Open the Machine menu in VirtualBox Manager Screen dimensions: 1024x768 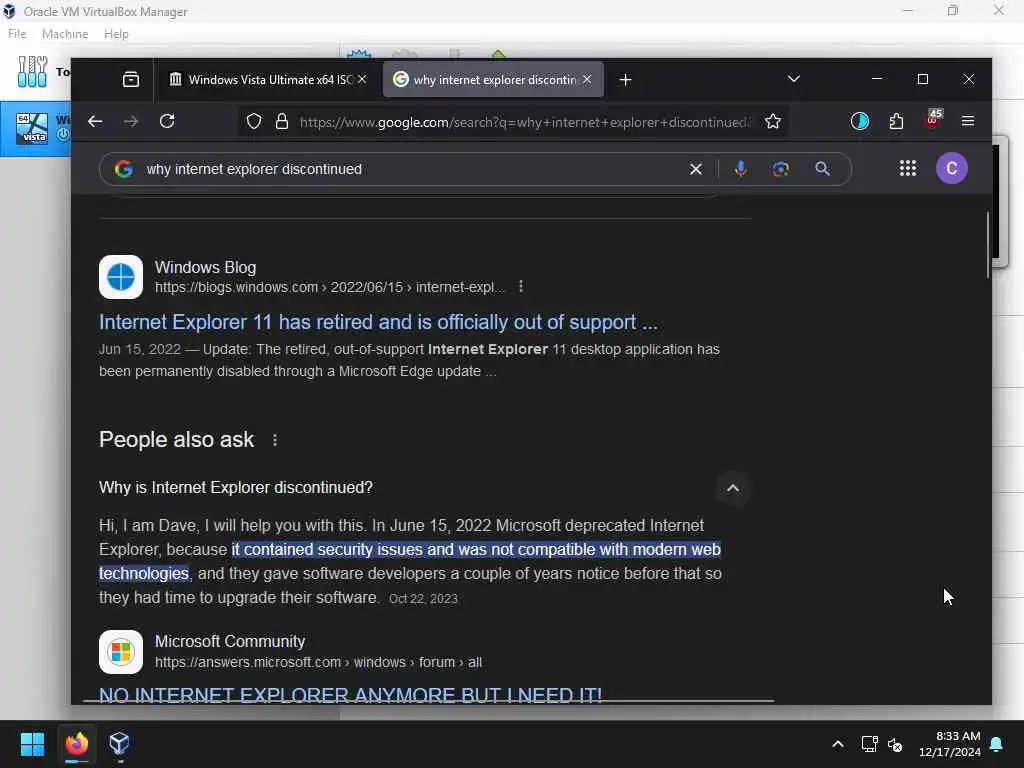tap(65, 34)
